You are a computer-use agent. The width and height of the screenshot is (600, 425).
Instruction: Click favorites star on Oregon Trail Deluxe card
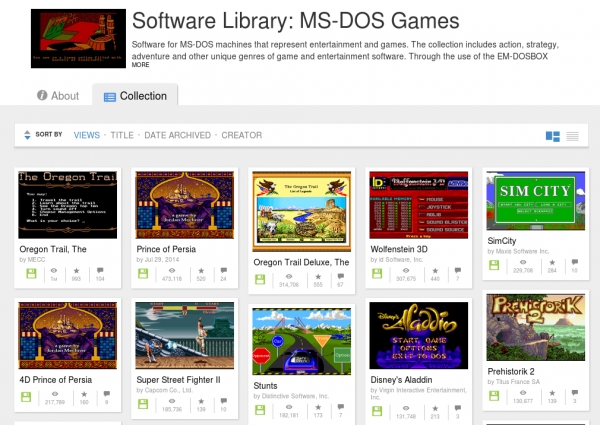pos(318,276)
